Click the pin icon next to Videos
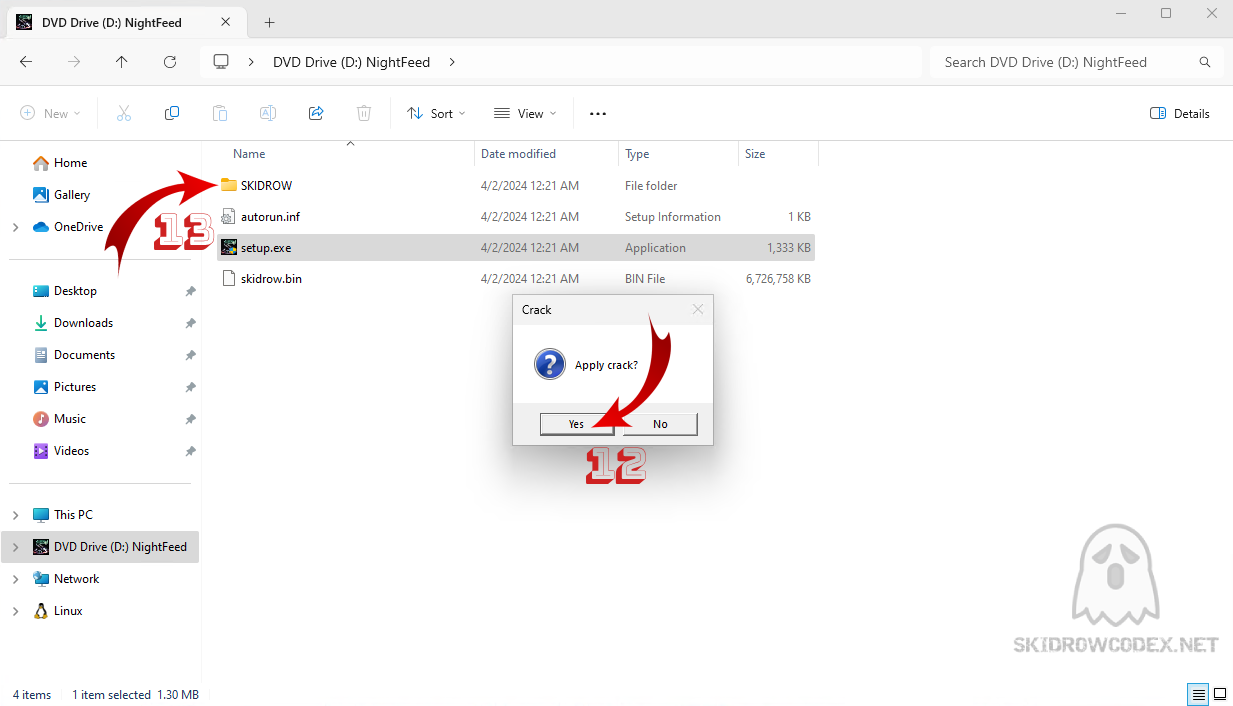 pos(190,451)
